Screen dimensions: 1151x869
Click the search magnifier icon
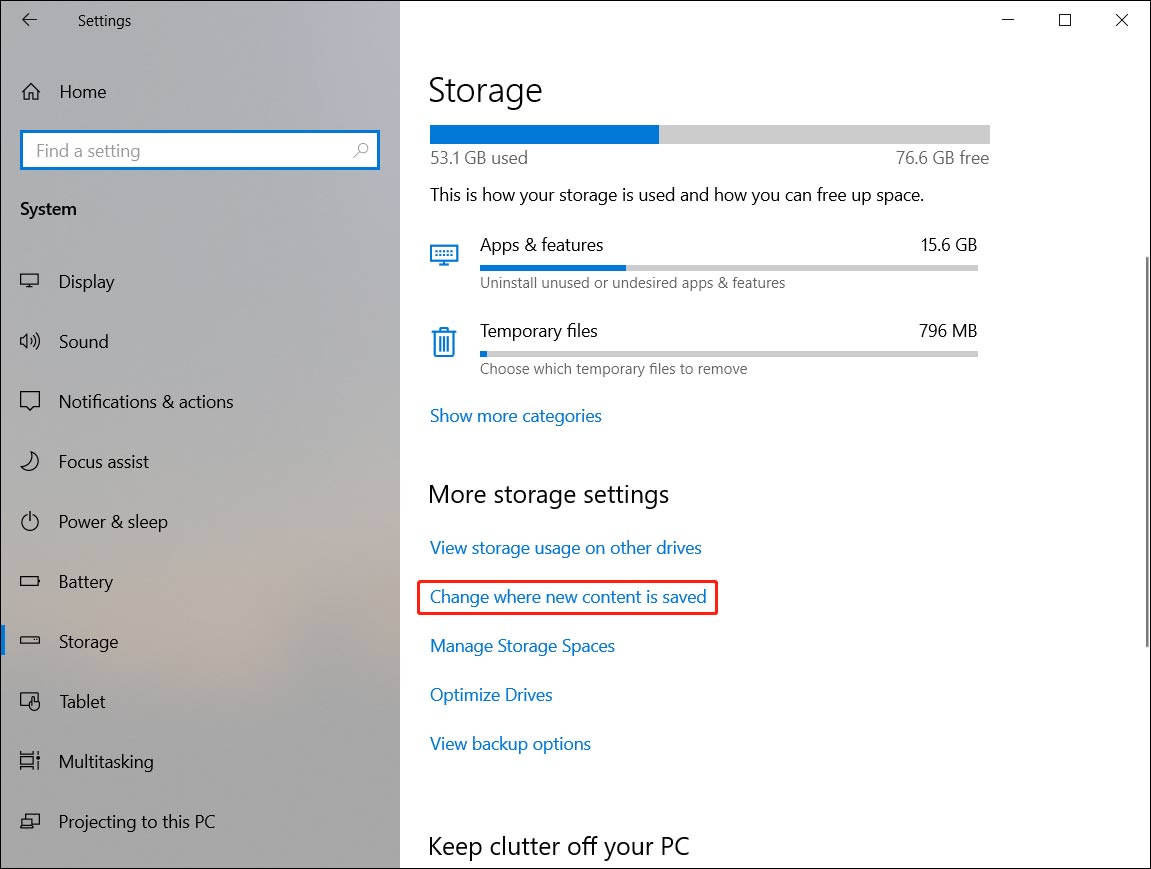click(x=361, y=151)
